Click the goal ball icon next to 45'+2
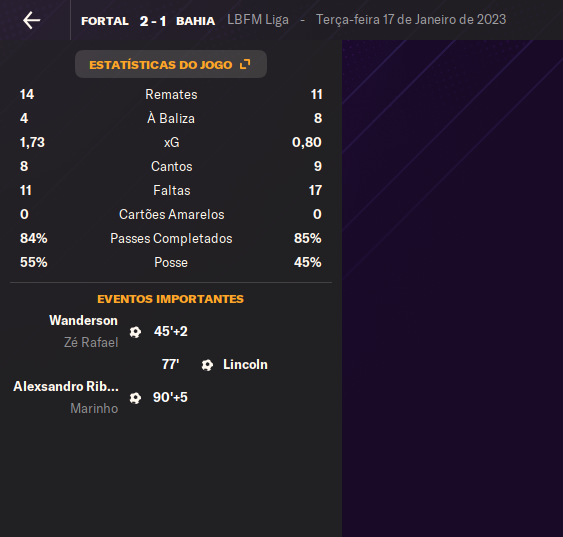This screenshot has height=537, width=563. point(135,332)
